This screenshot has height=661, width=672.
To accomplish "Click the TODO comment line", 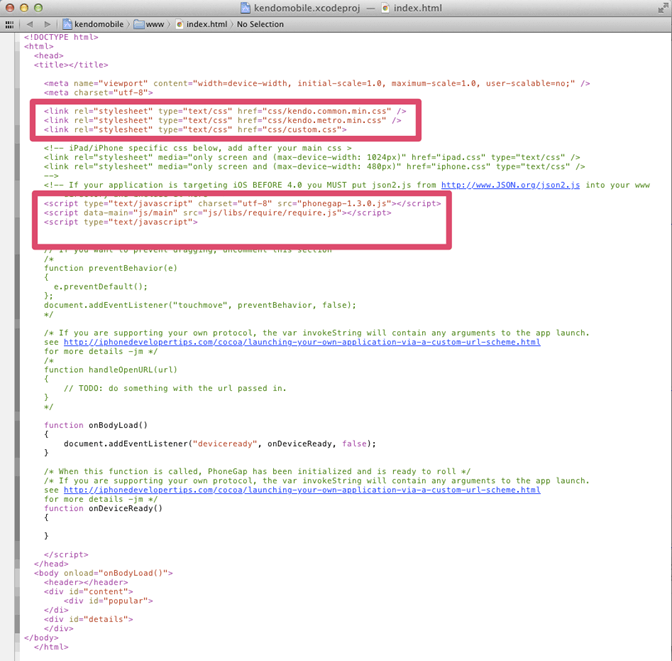I will point(175,388).
